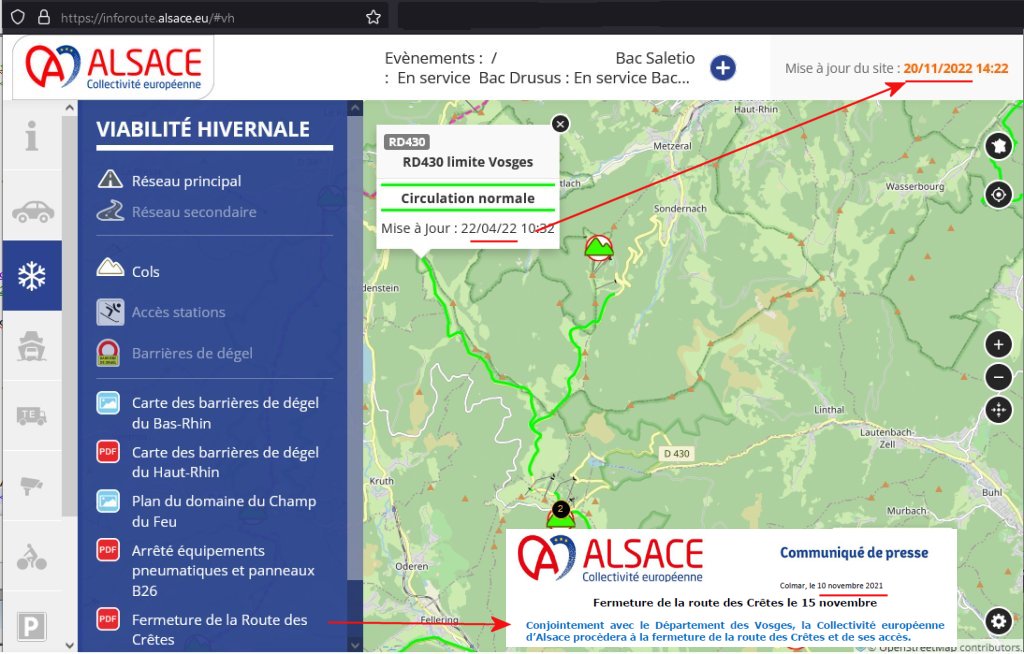Click the Oderen label on map

coord(411,566)
